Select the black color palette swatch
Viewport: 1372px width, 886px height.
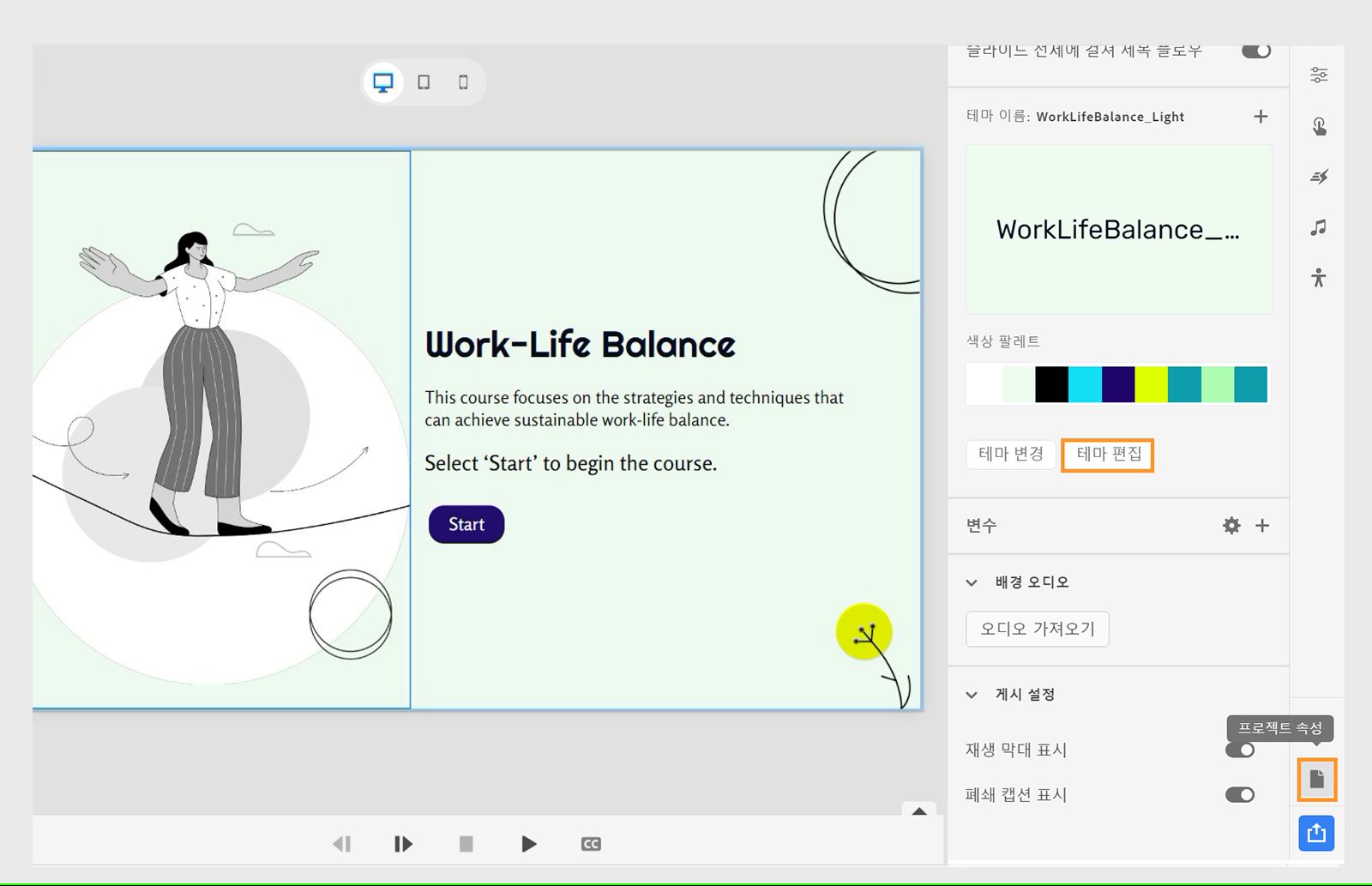coord(1051,384)
